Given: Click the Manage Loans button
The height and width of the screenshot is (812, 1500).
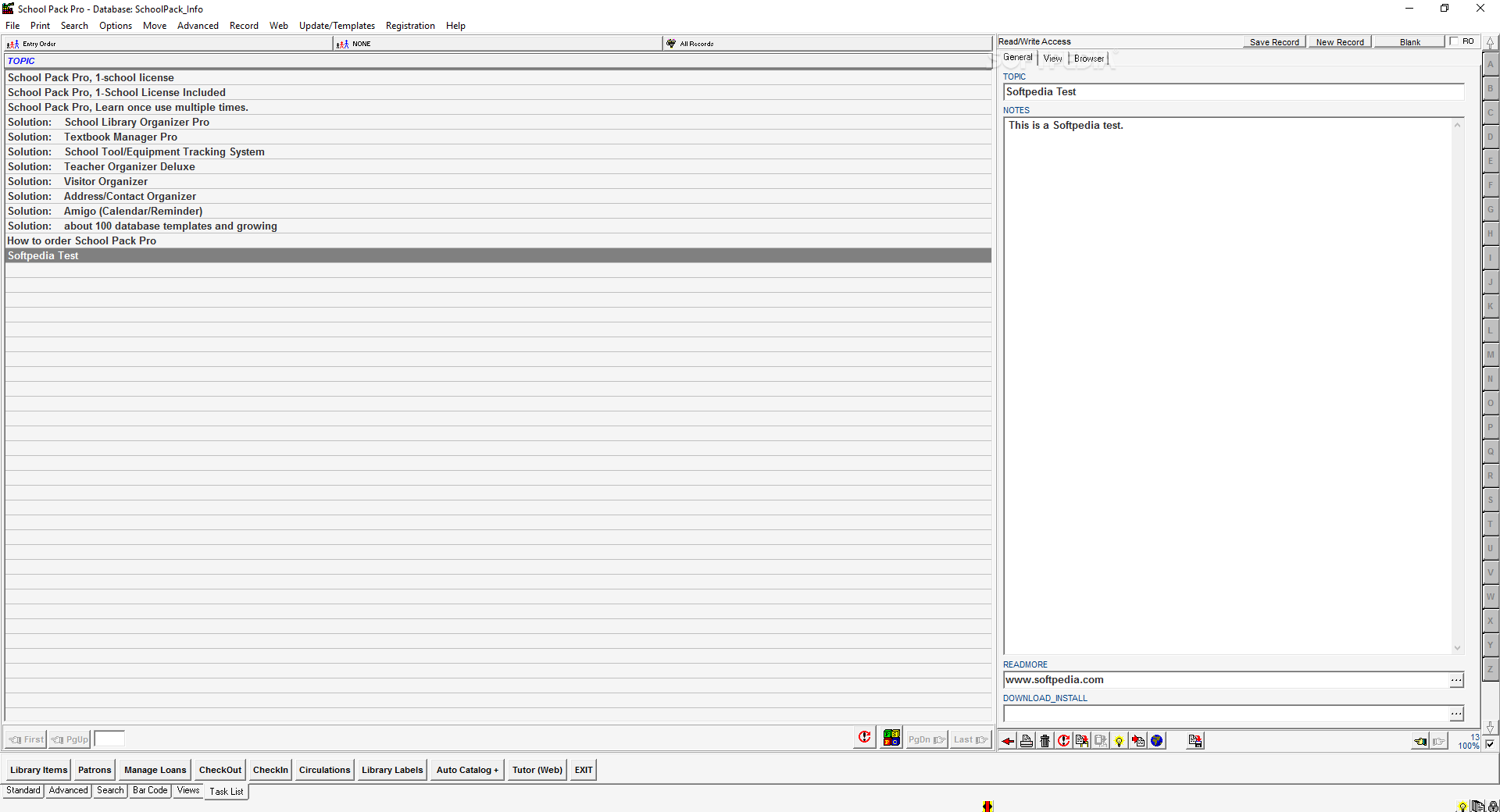Looking at the screenshot, I should [155, 770].
